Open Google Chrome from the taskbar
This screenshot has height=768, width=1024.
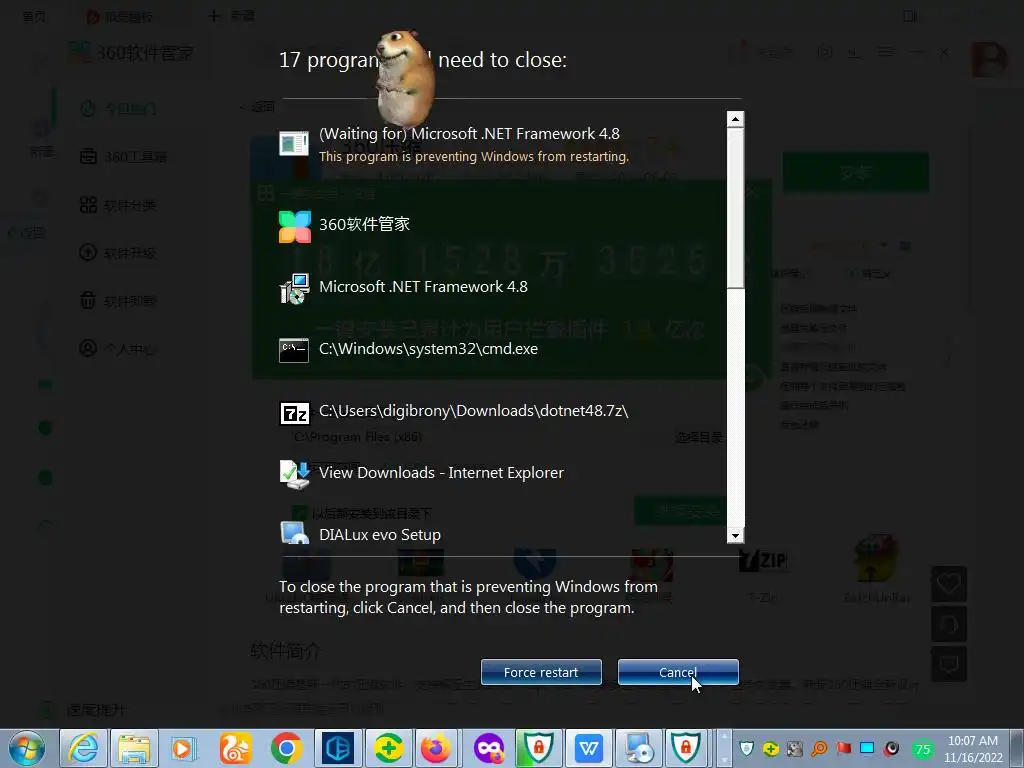point(286,748)
